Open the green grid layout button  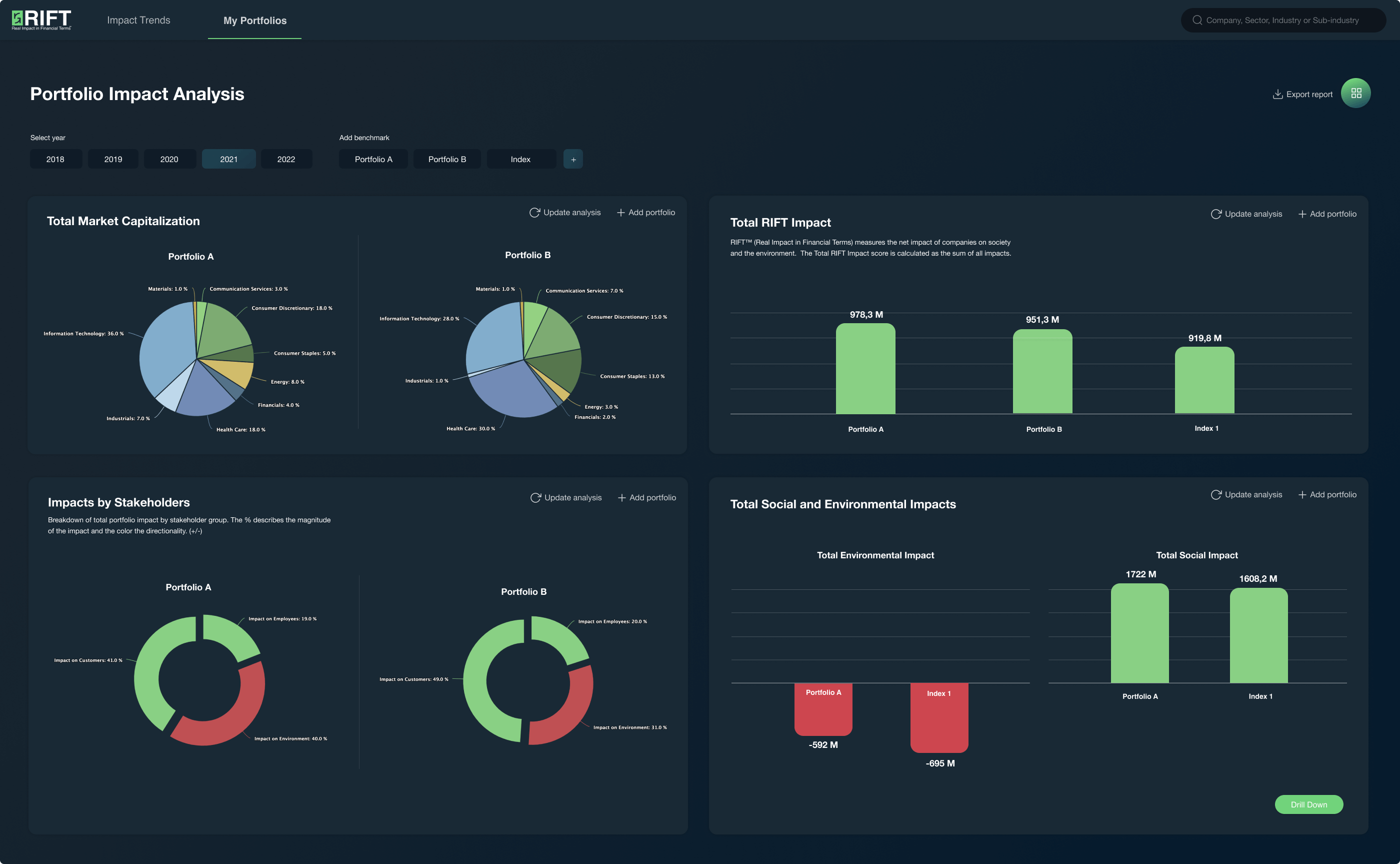click(x=1356, y=93)
